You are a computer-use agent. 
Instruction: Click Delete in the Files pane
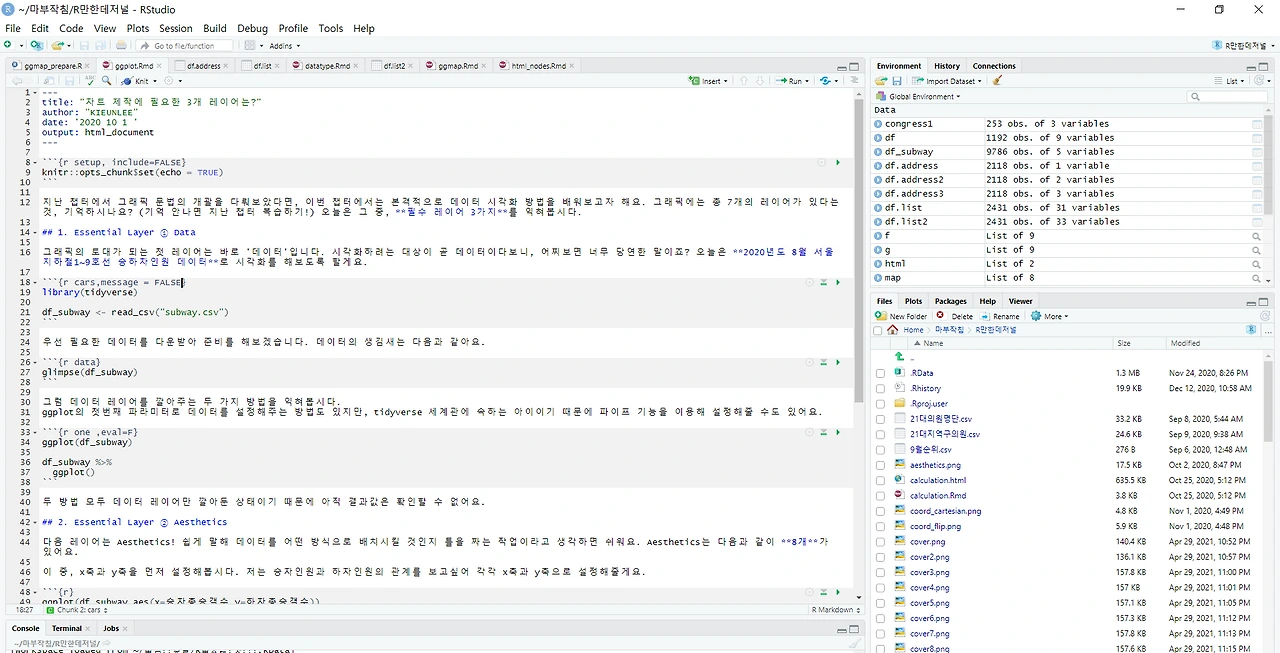pos(955,316)
